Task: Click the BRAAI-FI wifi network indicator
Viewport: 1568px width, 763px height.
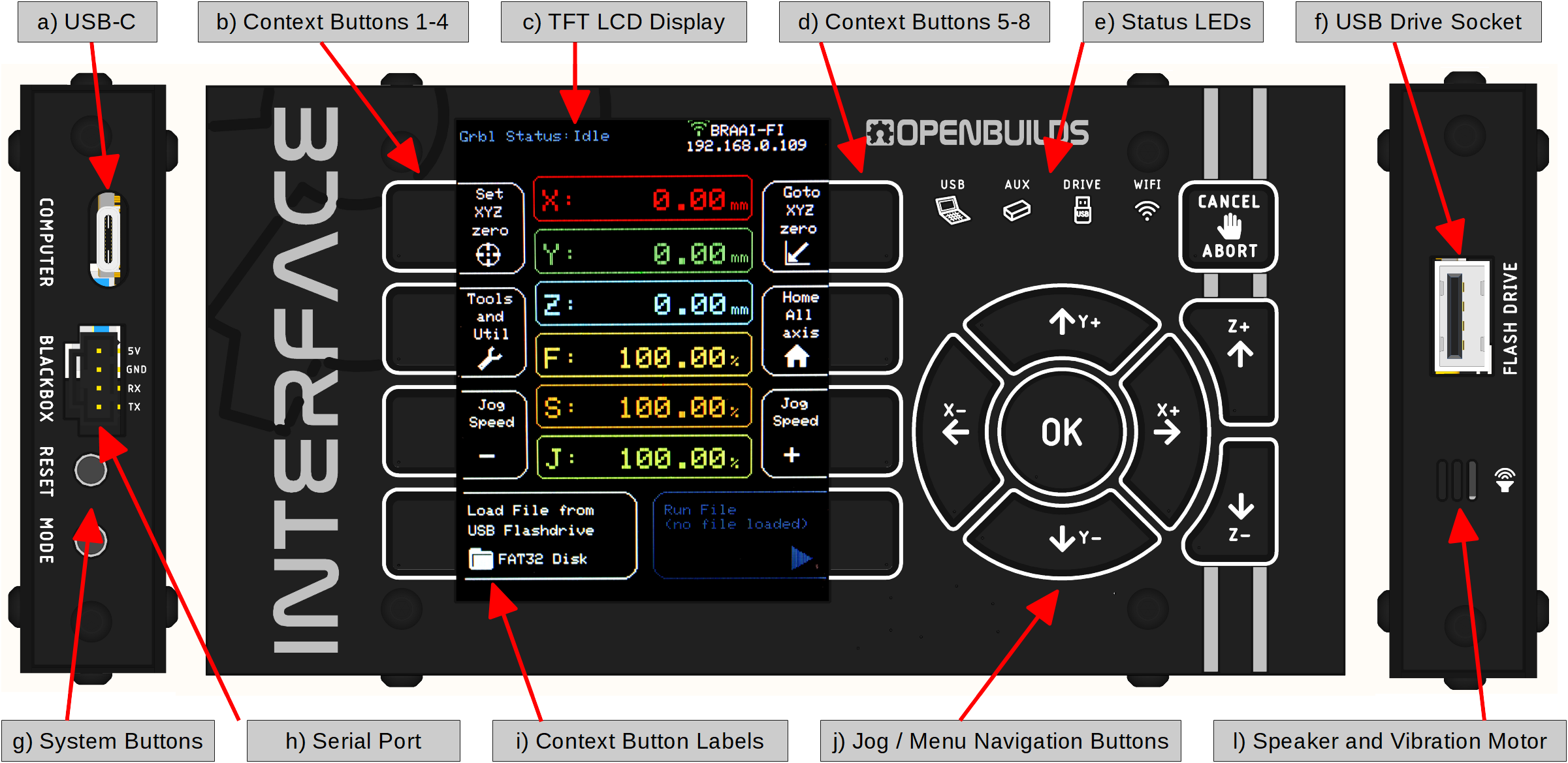Action: (x=737, y=129)
